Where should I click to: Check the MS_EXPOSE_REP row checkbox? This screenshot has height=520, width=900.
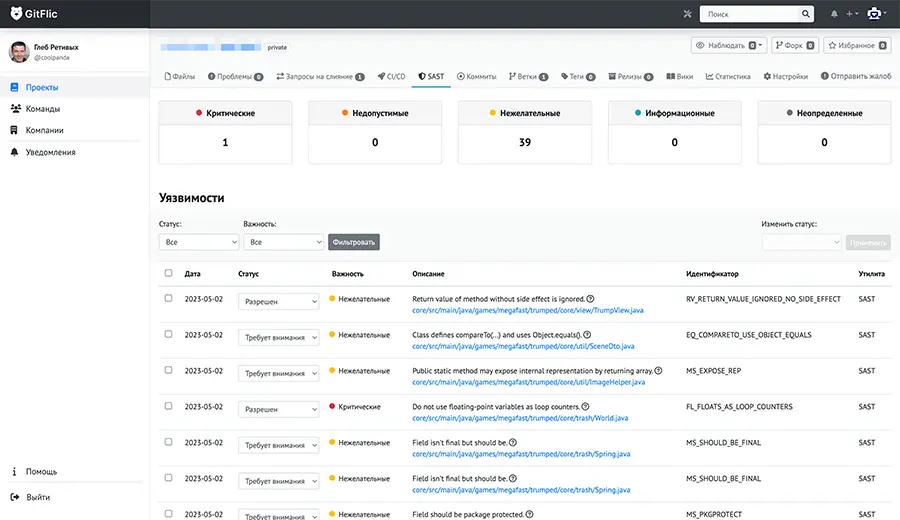point(168,370)
